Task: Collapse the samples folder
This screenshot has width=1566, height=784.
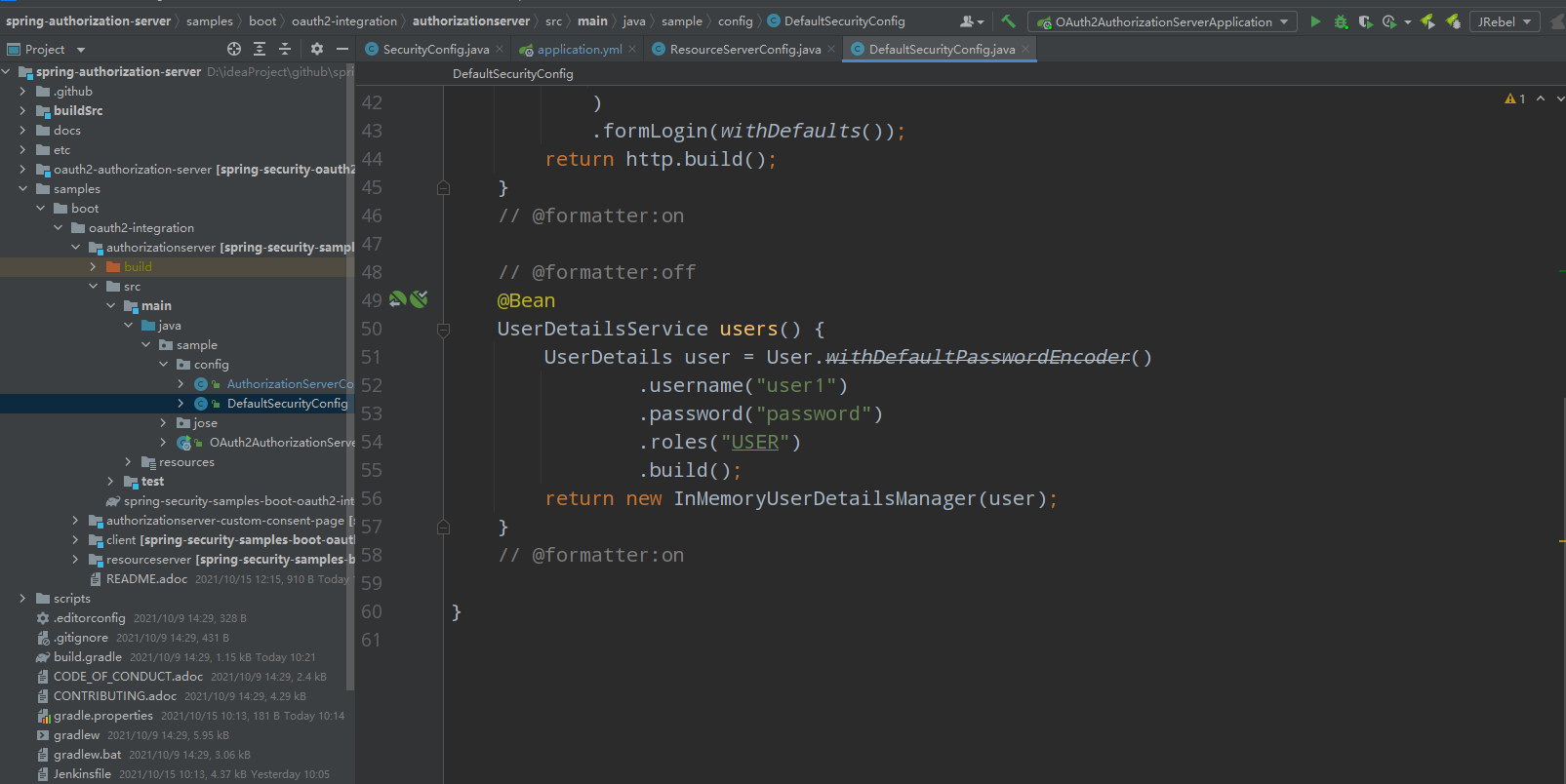Action: [x=22, y=189]
